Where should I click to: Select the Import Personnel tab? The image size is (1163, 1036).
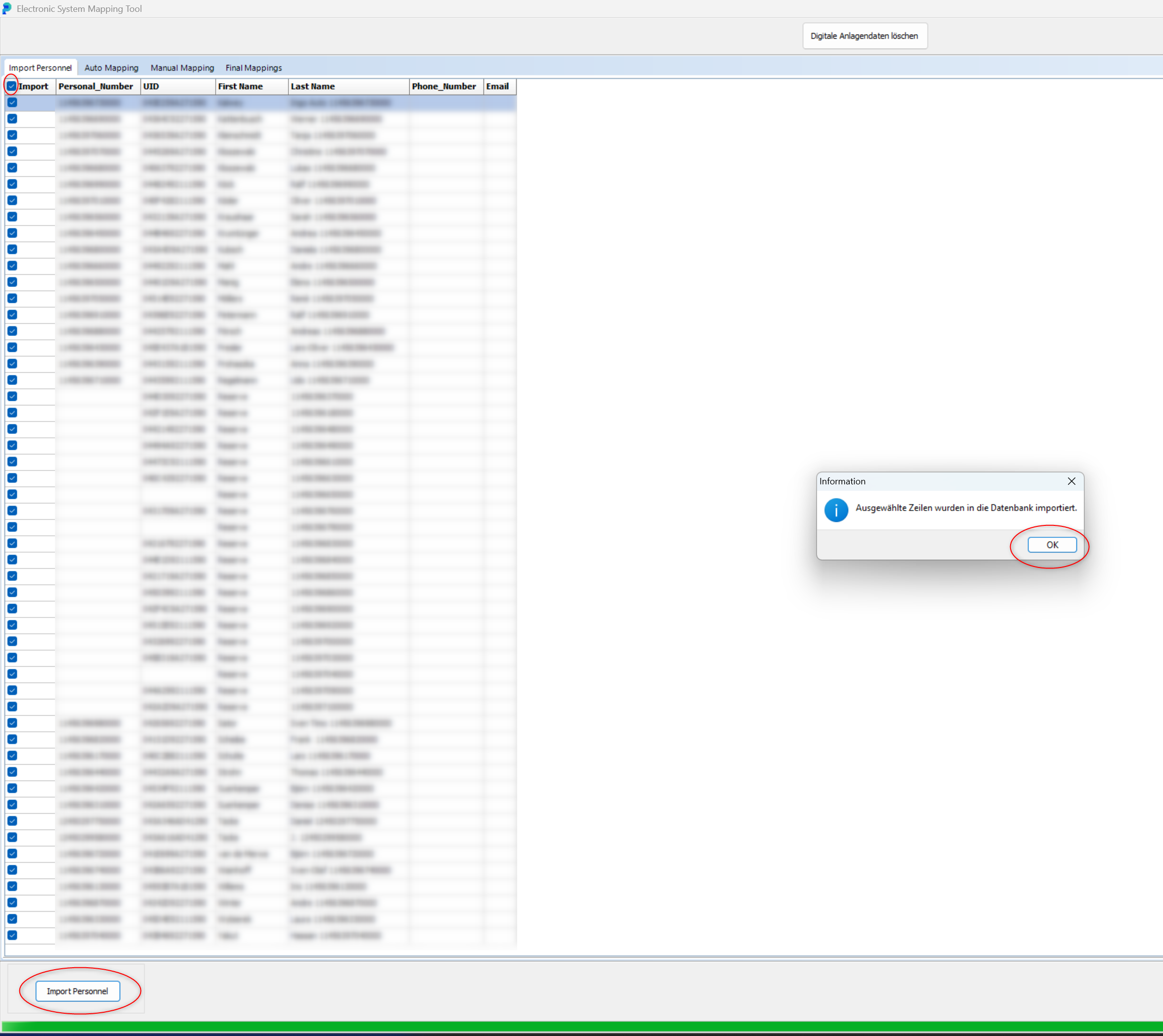pos(40,68)
